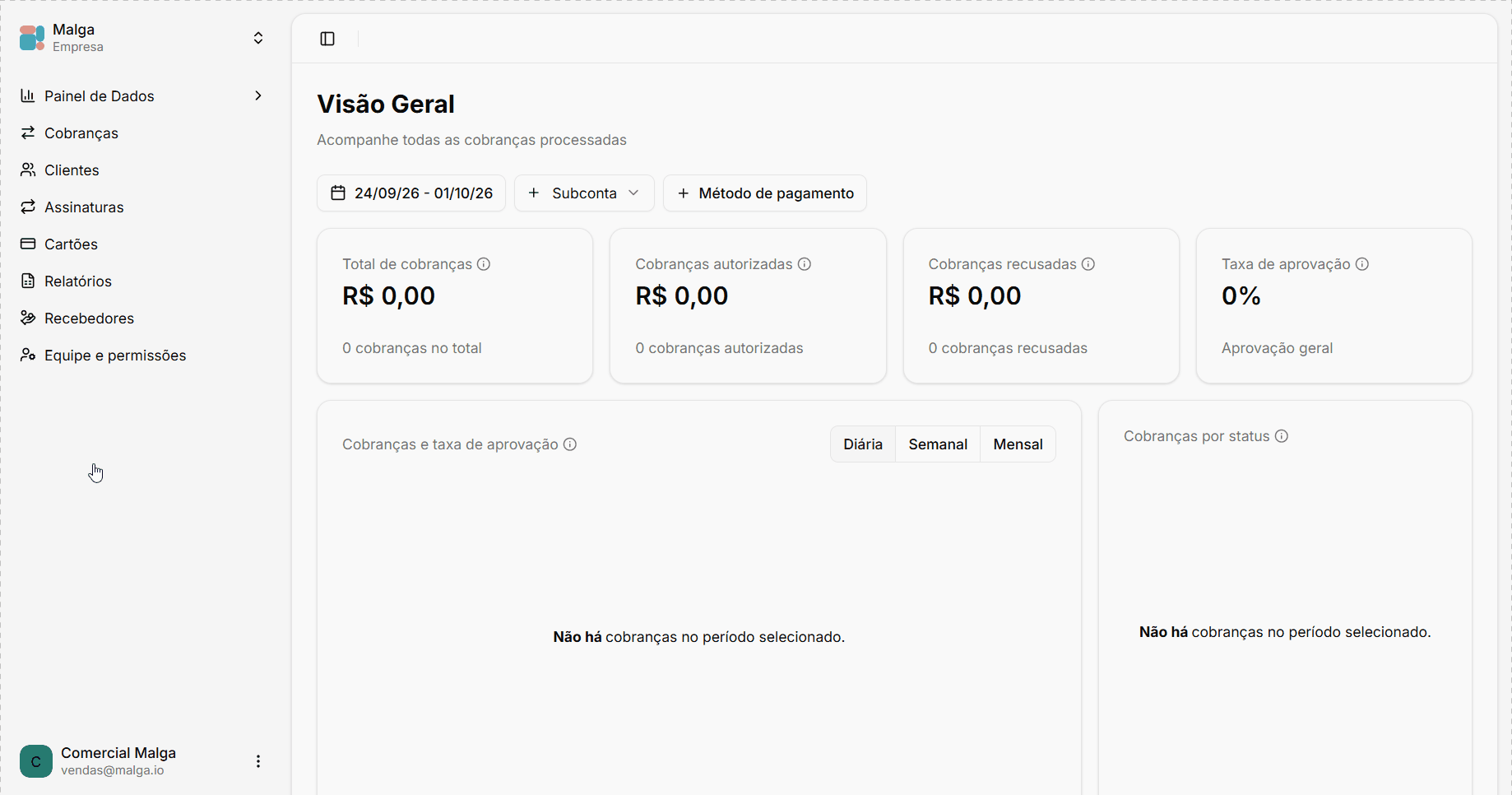Screen dimensions: 1512x795
Task: Click the Comercial Malga avatar
Action: [x=36, y=761]
